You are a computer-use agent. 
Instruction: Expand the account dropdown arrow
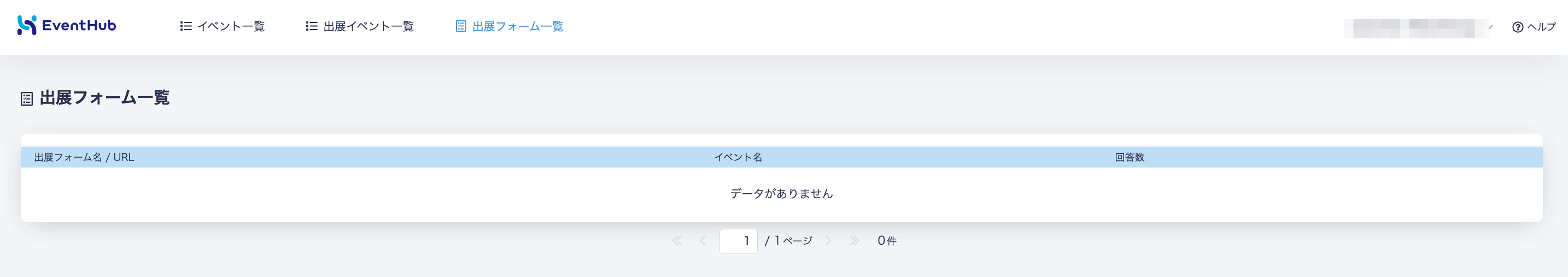tap(1491, 27)
